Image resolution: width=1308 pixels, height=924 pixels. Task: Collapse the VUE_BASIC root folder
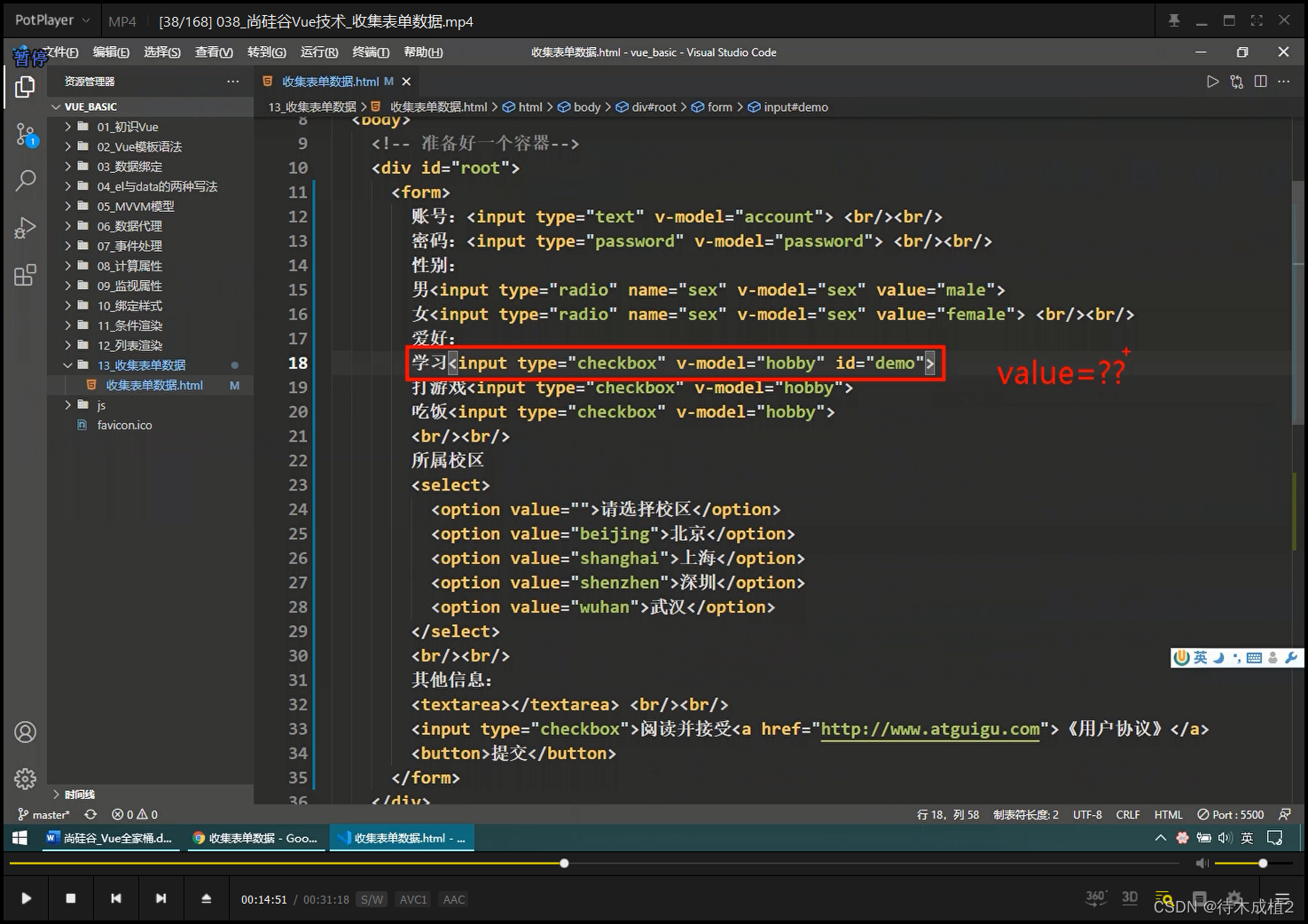[x=151, y=106]
